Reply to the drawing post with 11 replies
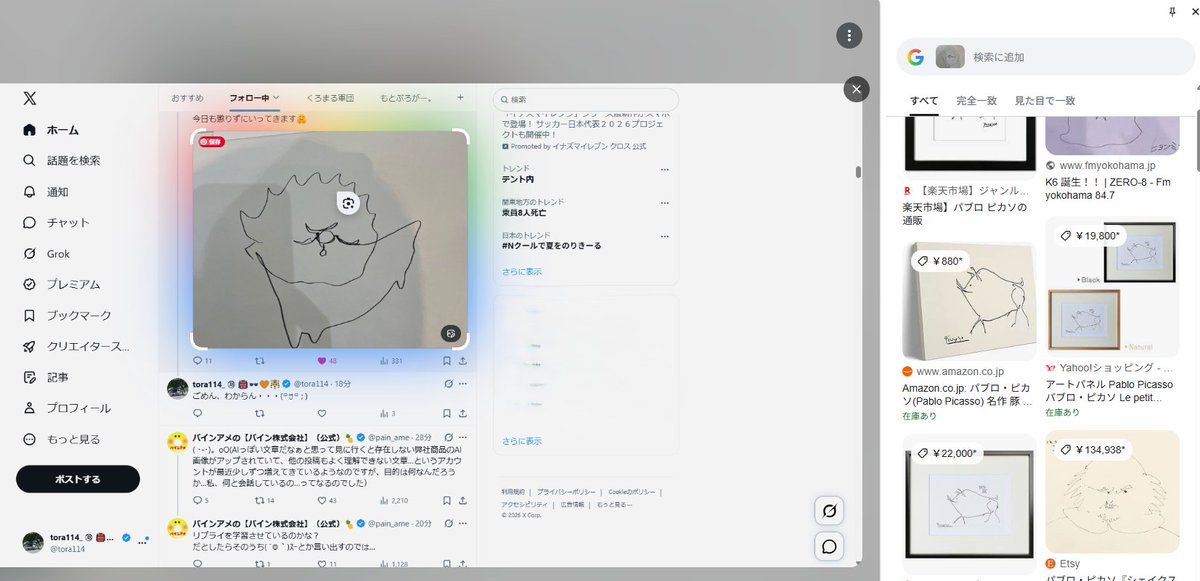Screen dimensions: 1200x581 point(202,361)
